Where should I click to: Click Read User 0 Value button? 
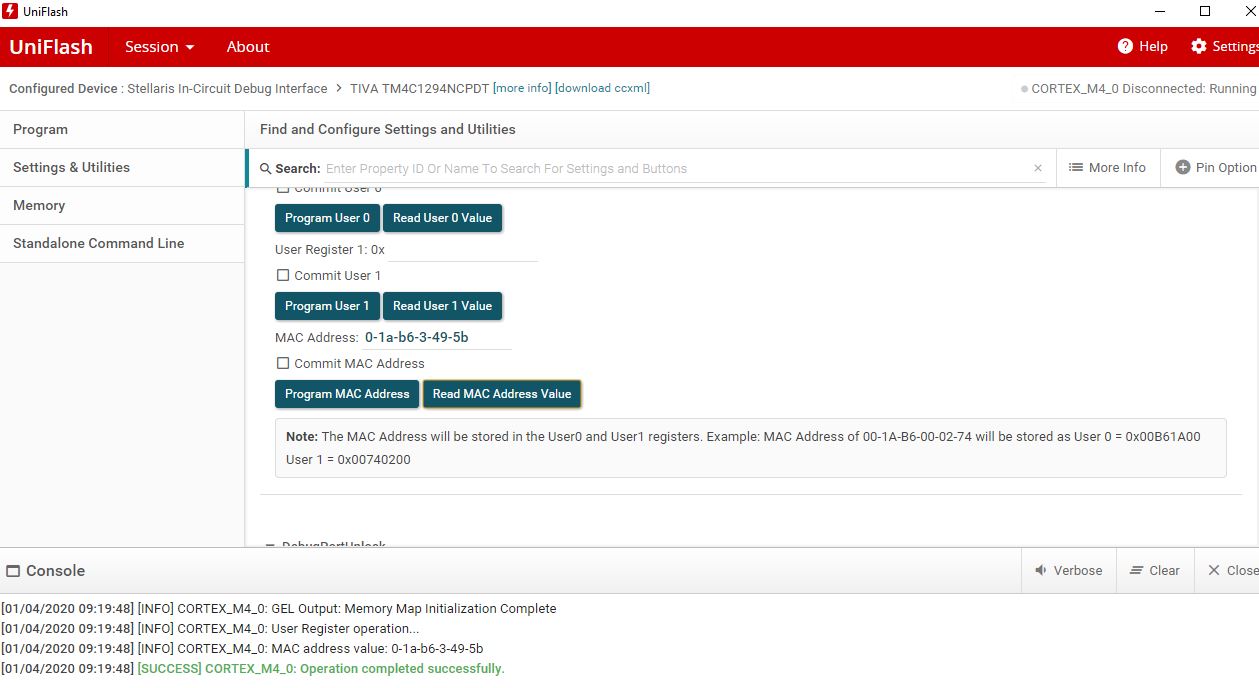tap(442, 218)
